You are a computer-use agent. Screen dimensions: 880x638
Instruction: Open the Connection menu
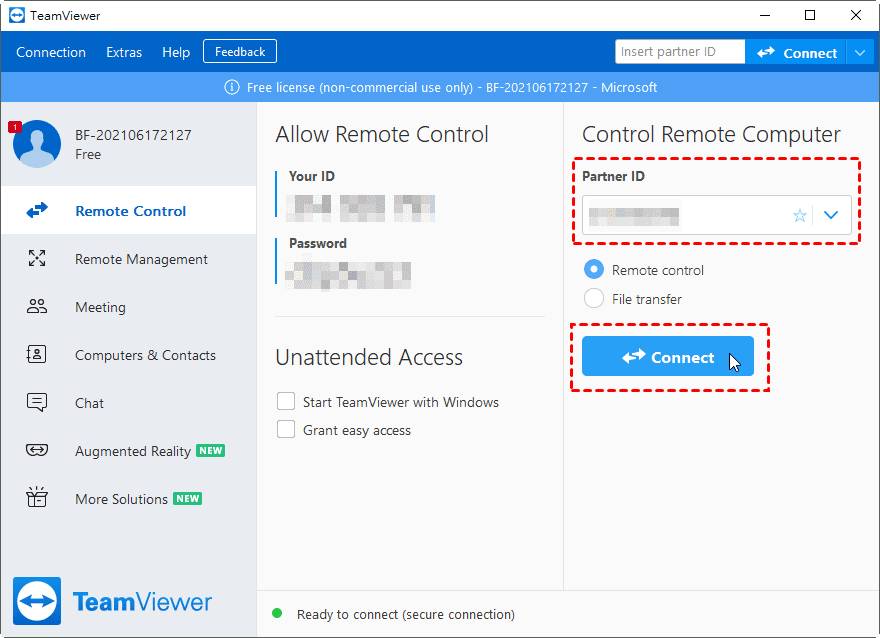(x=51, y=52)
